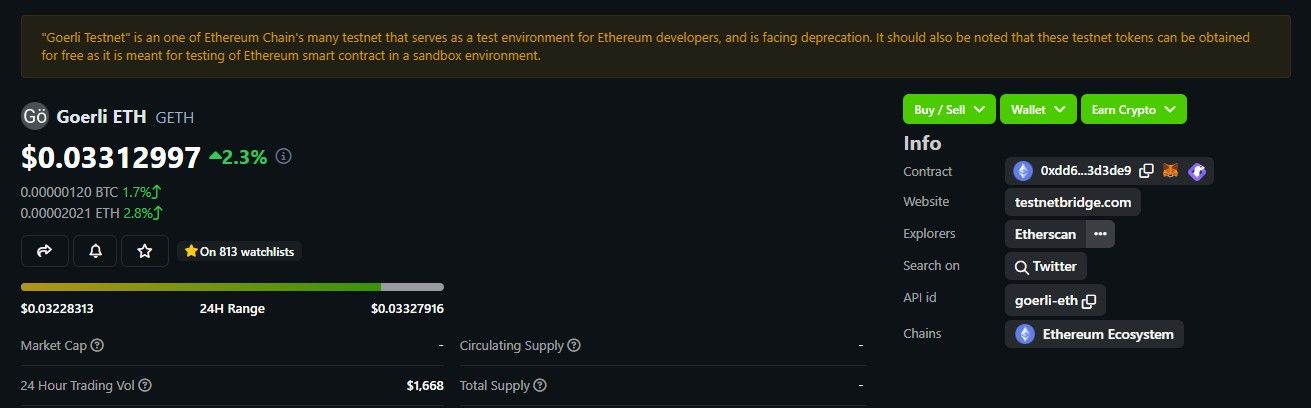Open the Earn Crypto dropdown

(x=1133, y=109)
